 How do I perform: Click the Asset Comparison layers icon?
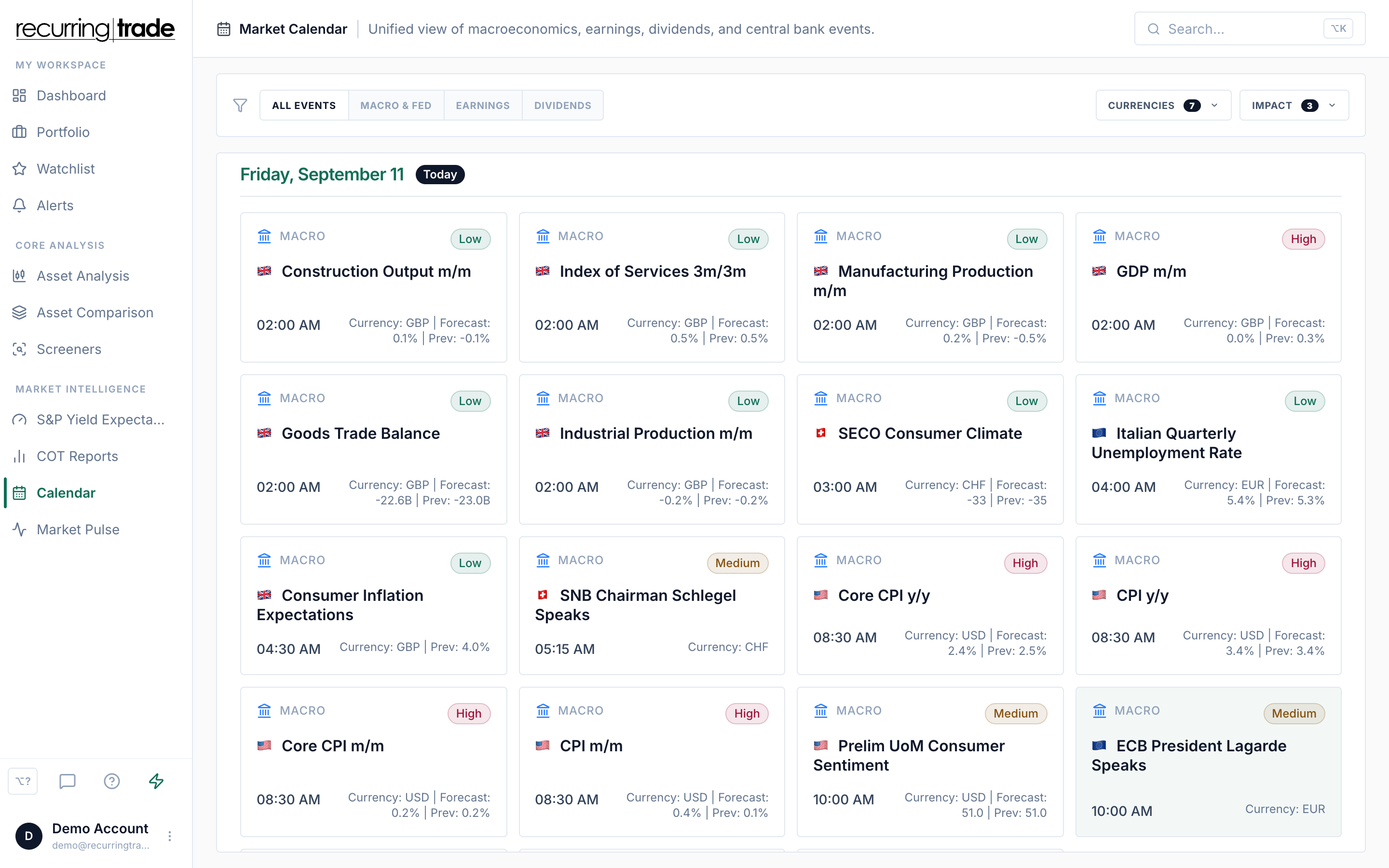coord(19,312)
